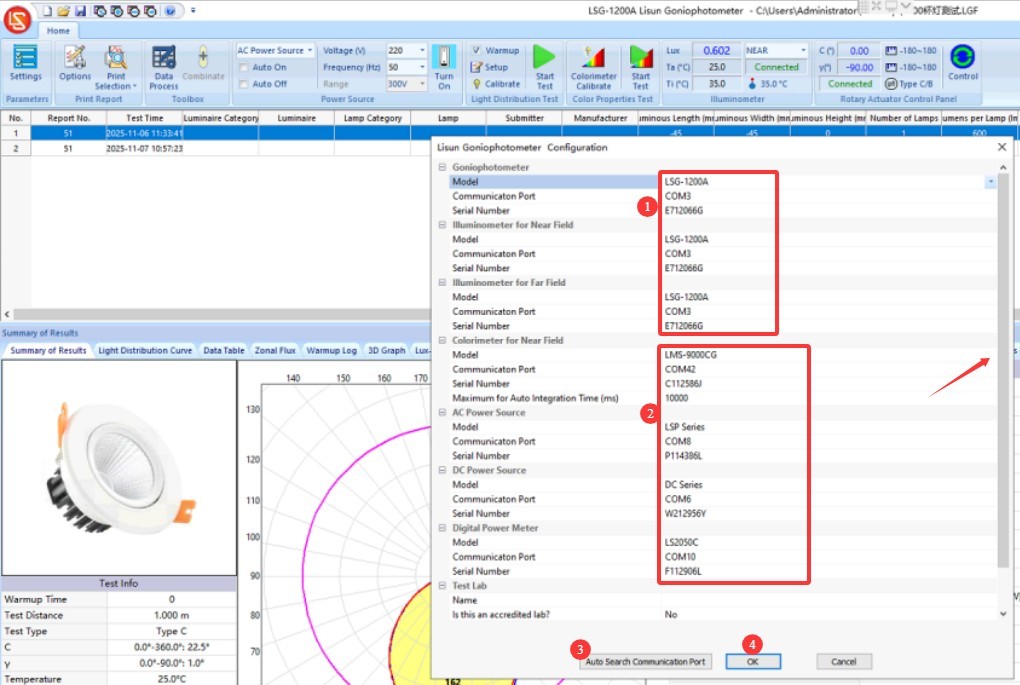The height and width of the screenshot is (685, 1020).
Task: Collapse Colorimeter for Near Field section
Action: click(x=442, y=340)
